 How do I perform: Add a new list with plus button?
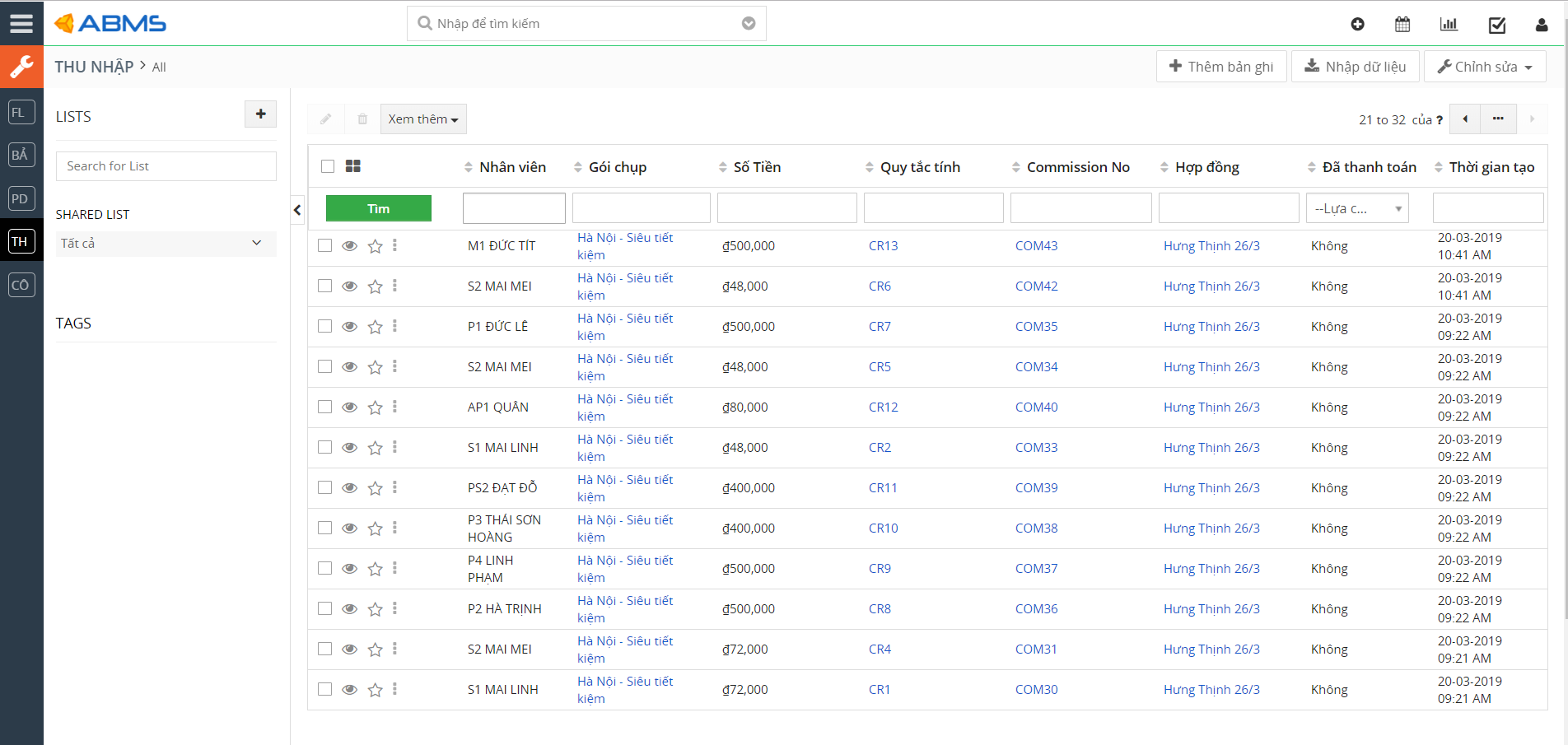[260, 114]
